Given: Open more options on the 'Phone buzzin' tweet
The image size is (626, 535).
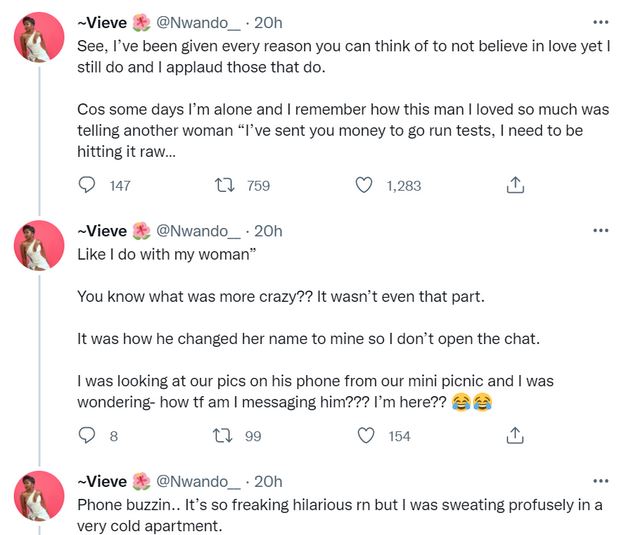Looking at the screenshot, I should [600, 481].
